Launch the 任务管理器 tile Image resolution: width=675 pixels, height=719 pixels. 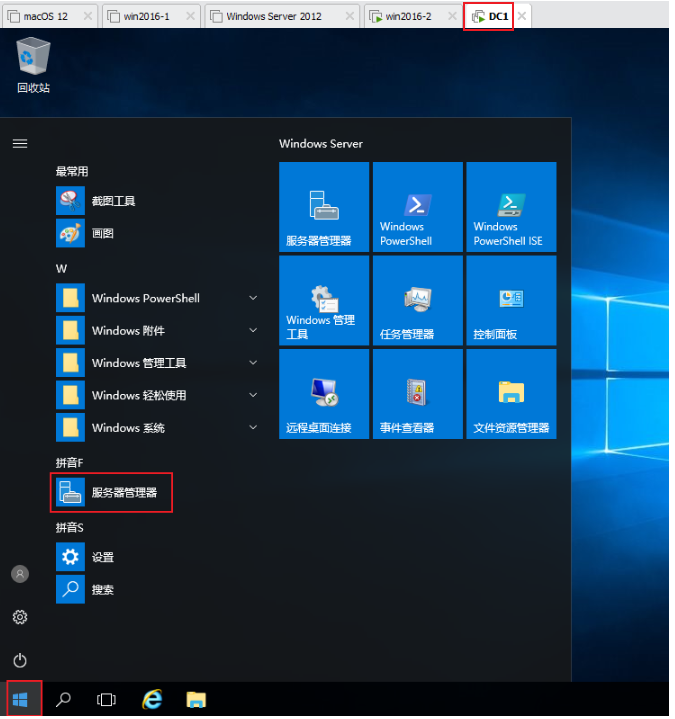pyautogui.click(x=420, y=302)
